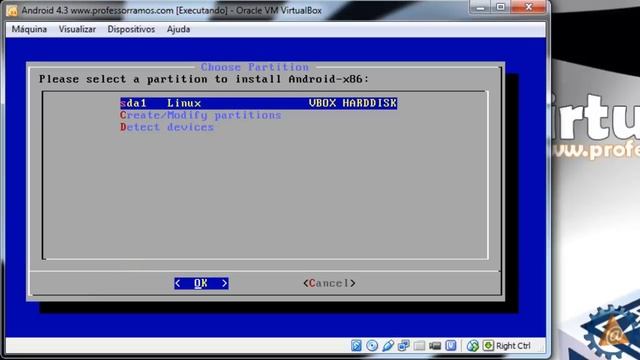Click the Right Ctrl host key label
This screenshot has height=360, width=640.
pyautogui.click(x=513, y=346)
